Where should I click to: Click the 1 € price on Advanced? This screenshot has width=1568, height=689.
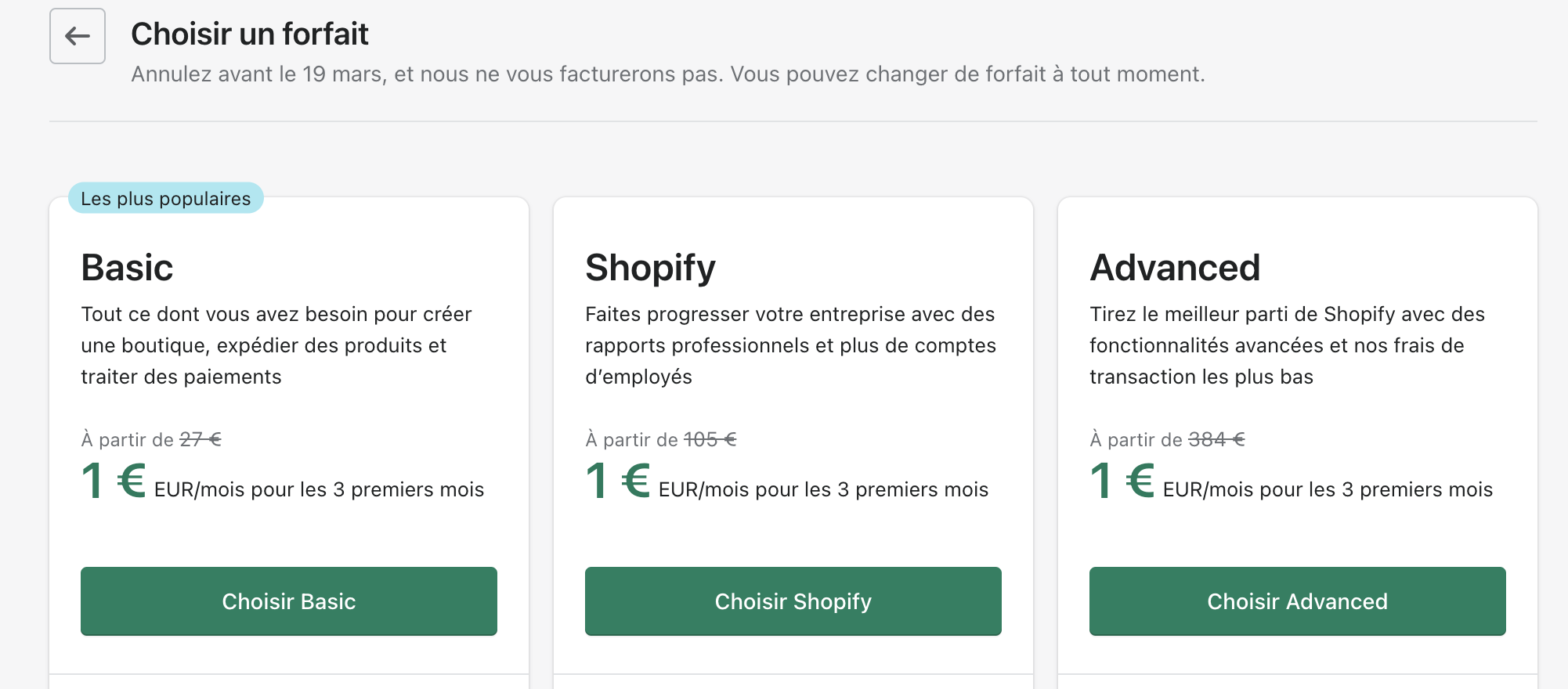pos(1122,481)
